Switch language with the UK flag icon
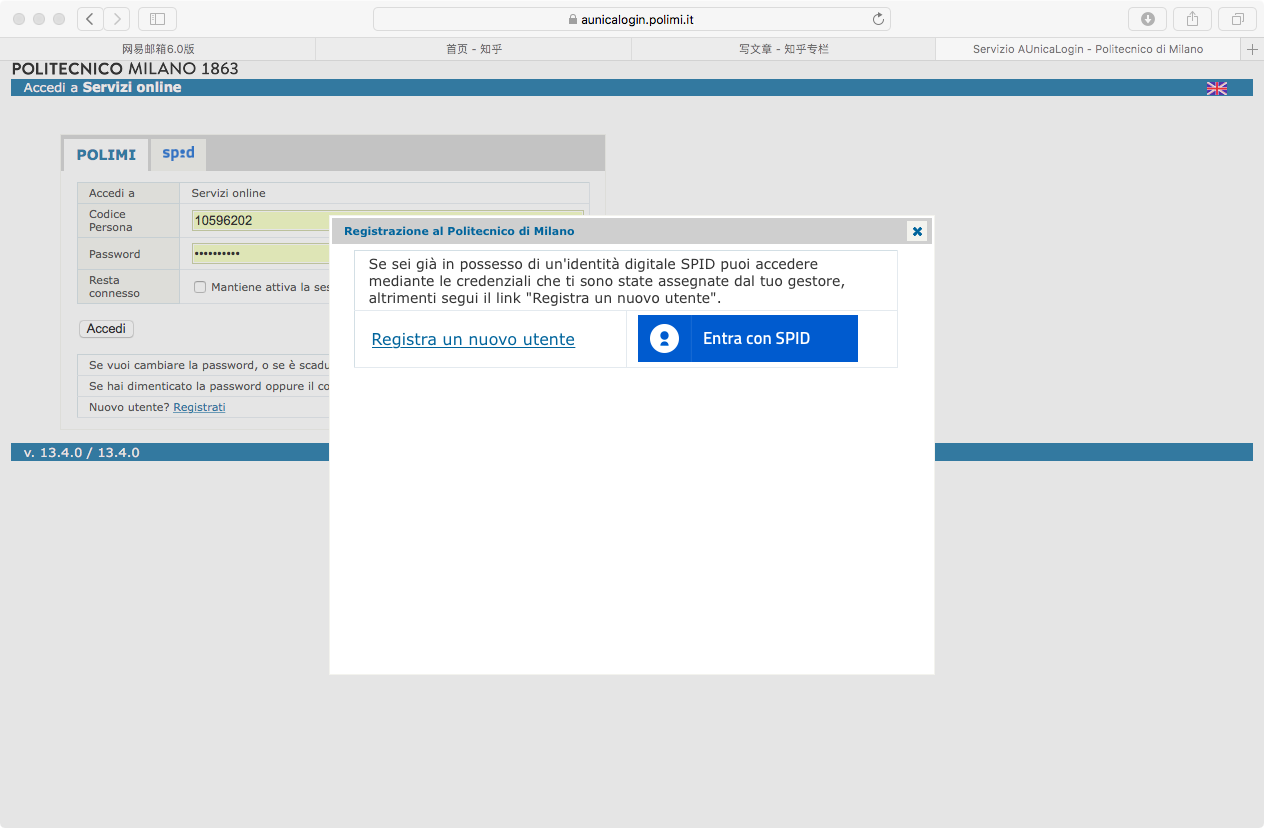The height and width of the screenshot is (828, 1264). [1217, 88]
